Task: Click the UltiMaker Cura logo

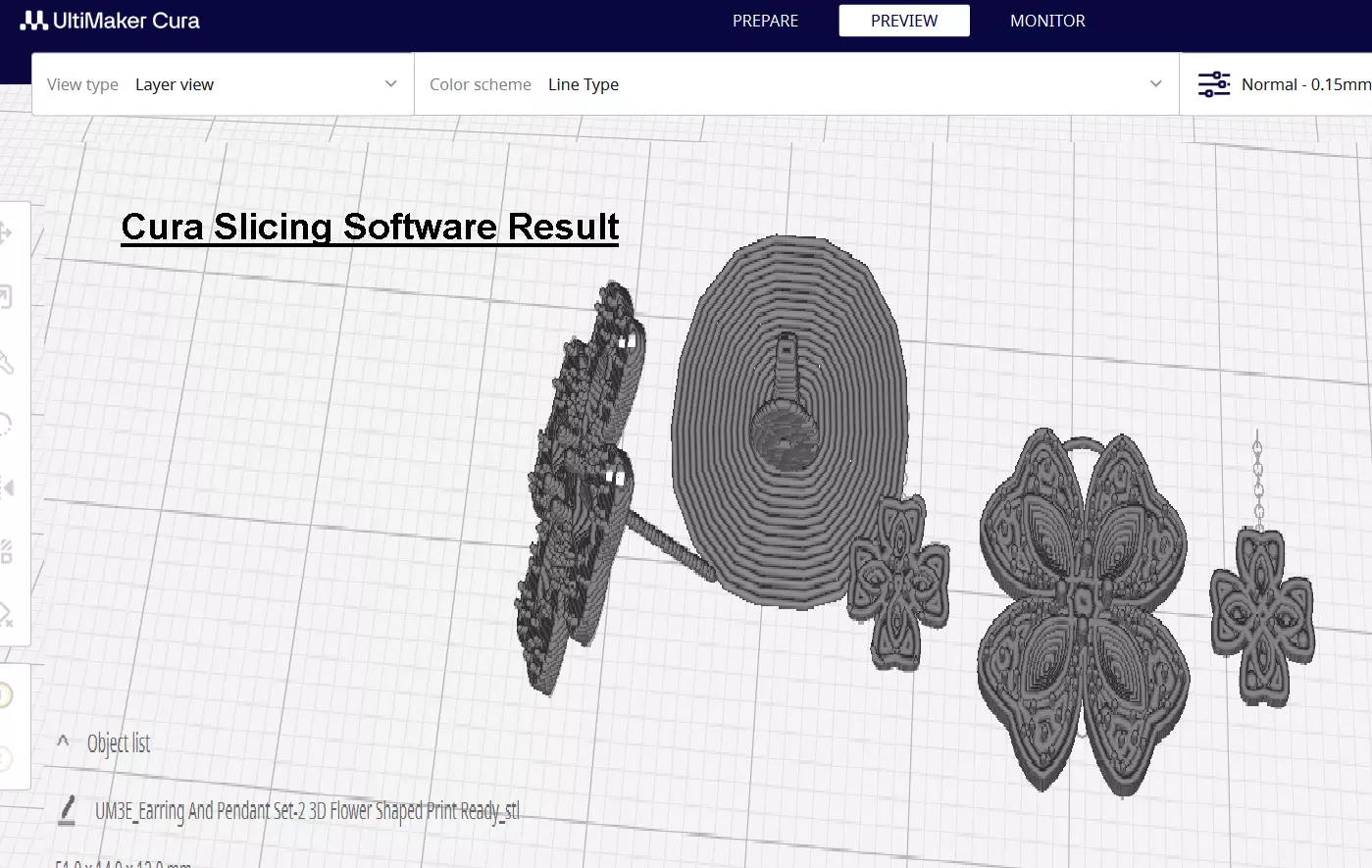Action: (110, 21)
